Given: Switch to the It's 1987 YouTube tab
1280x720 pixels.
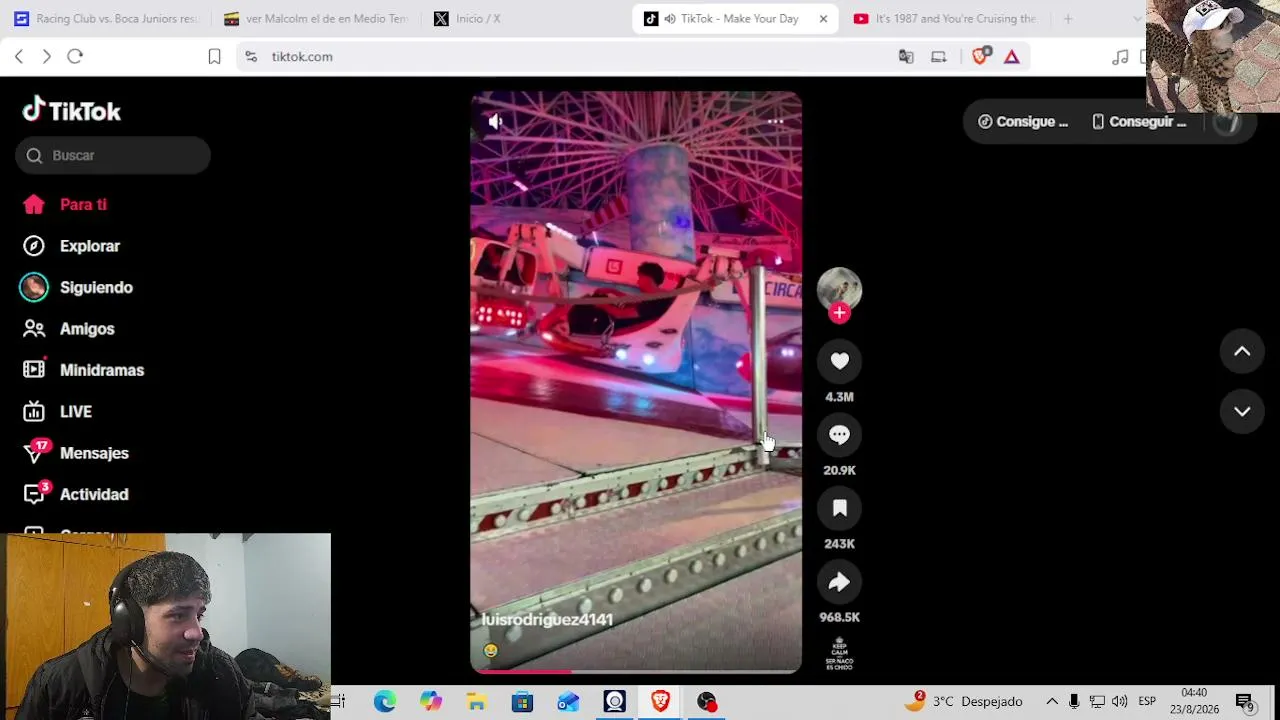Looking at the screenshot, I should point(945,18).
